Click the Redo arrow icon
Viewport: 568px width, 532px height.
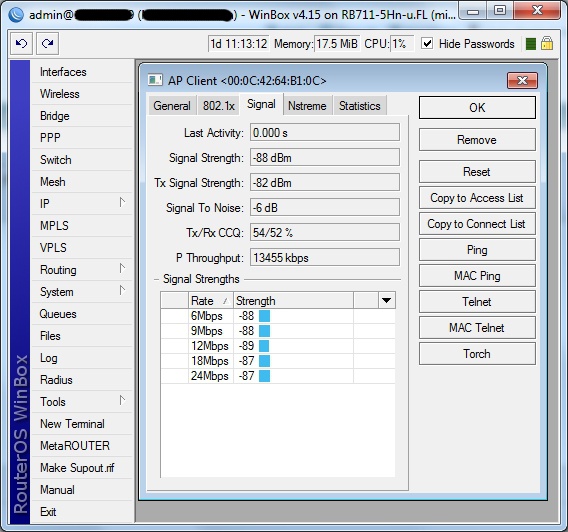click(x=47, y=43)
